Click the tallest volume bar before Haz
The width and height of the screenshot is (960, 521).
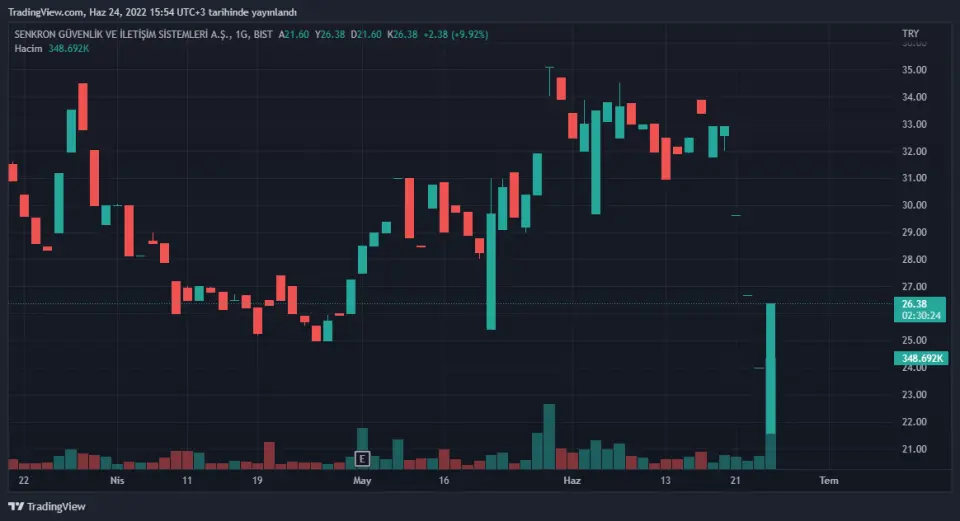click(549, 436)
